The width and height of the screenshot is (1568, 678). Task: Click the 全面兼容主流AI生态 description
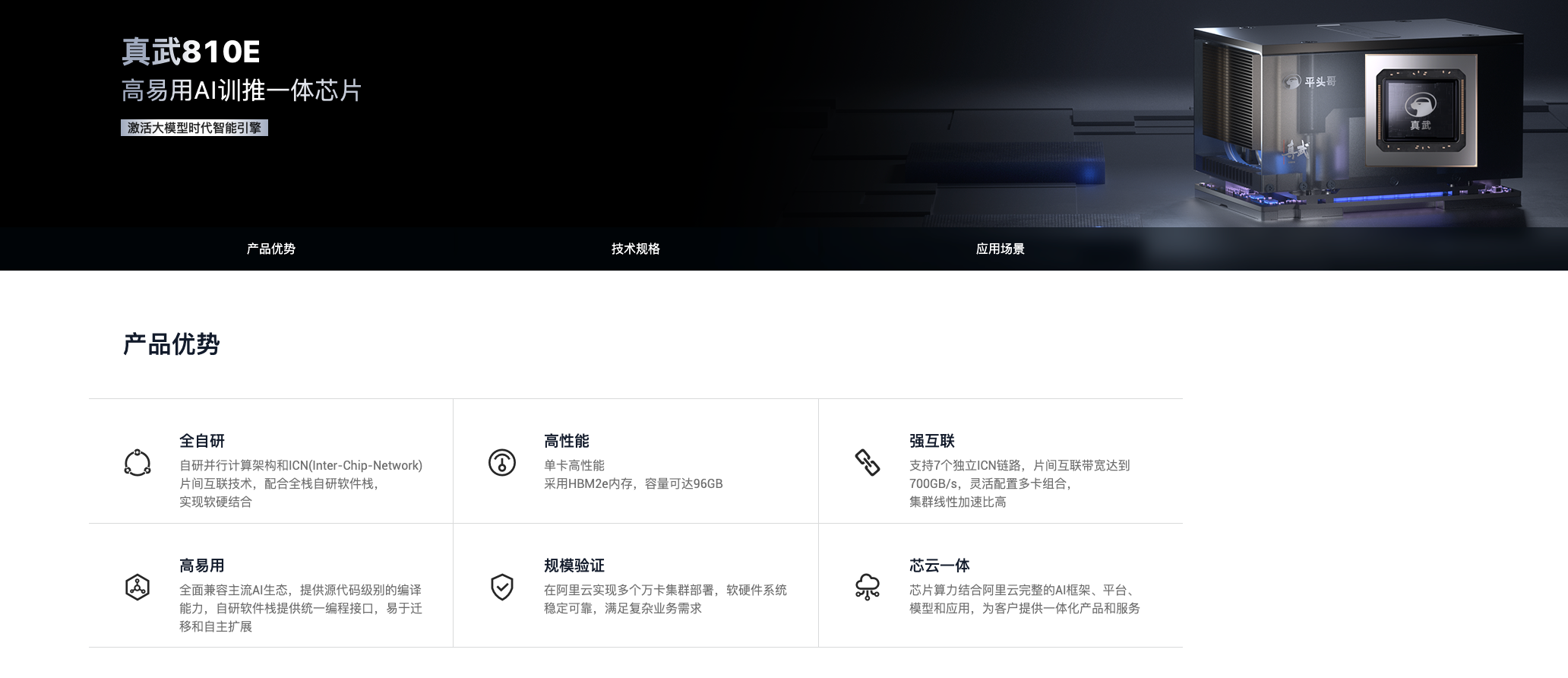pyautogui.click(x=301, y=608)
